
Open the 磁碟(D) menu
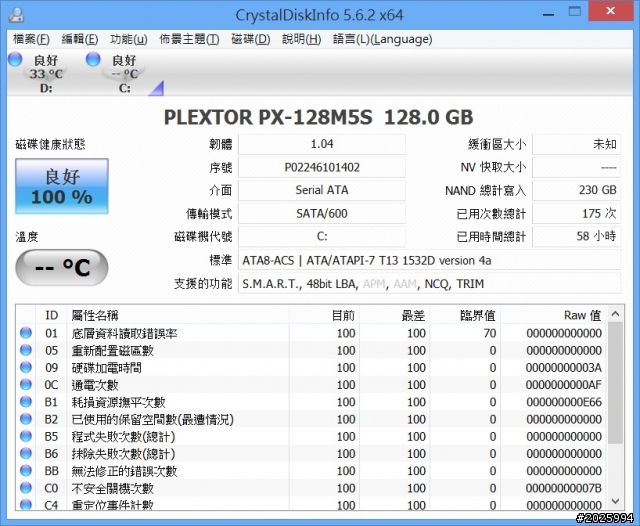pyautogui.click(x=251, y=39)
